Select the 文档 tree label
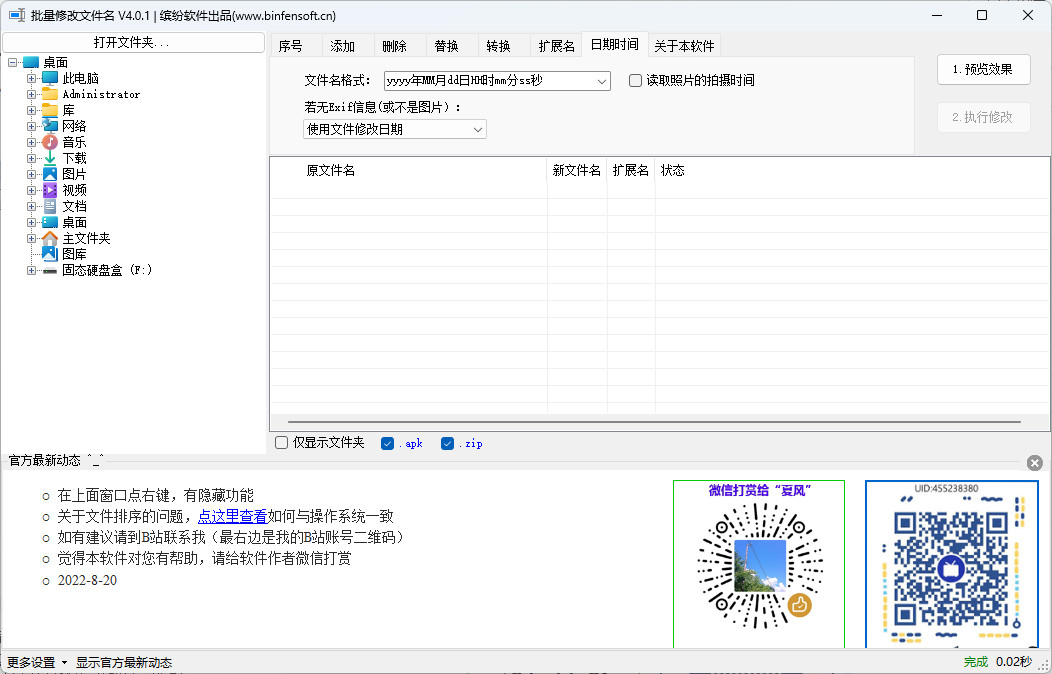This screenshot has width=1052, height=674. point(74,207)
